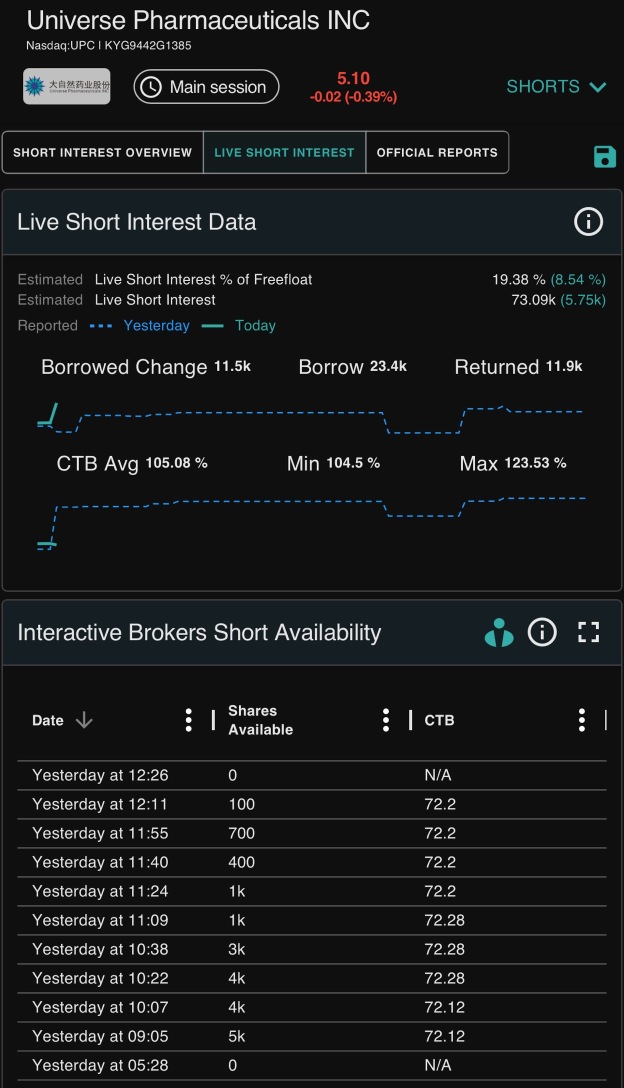624x1088 pixels.
Task: Toggle the Yesterday series in chart legend
Action: coord(140,325)
